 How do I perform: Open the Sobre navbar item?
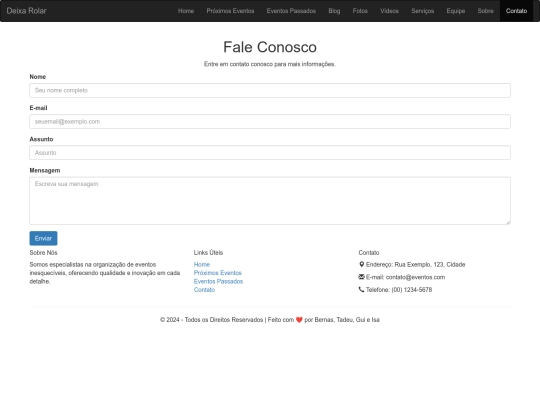[x=486, y=11]
